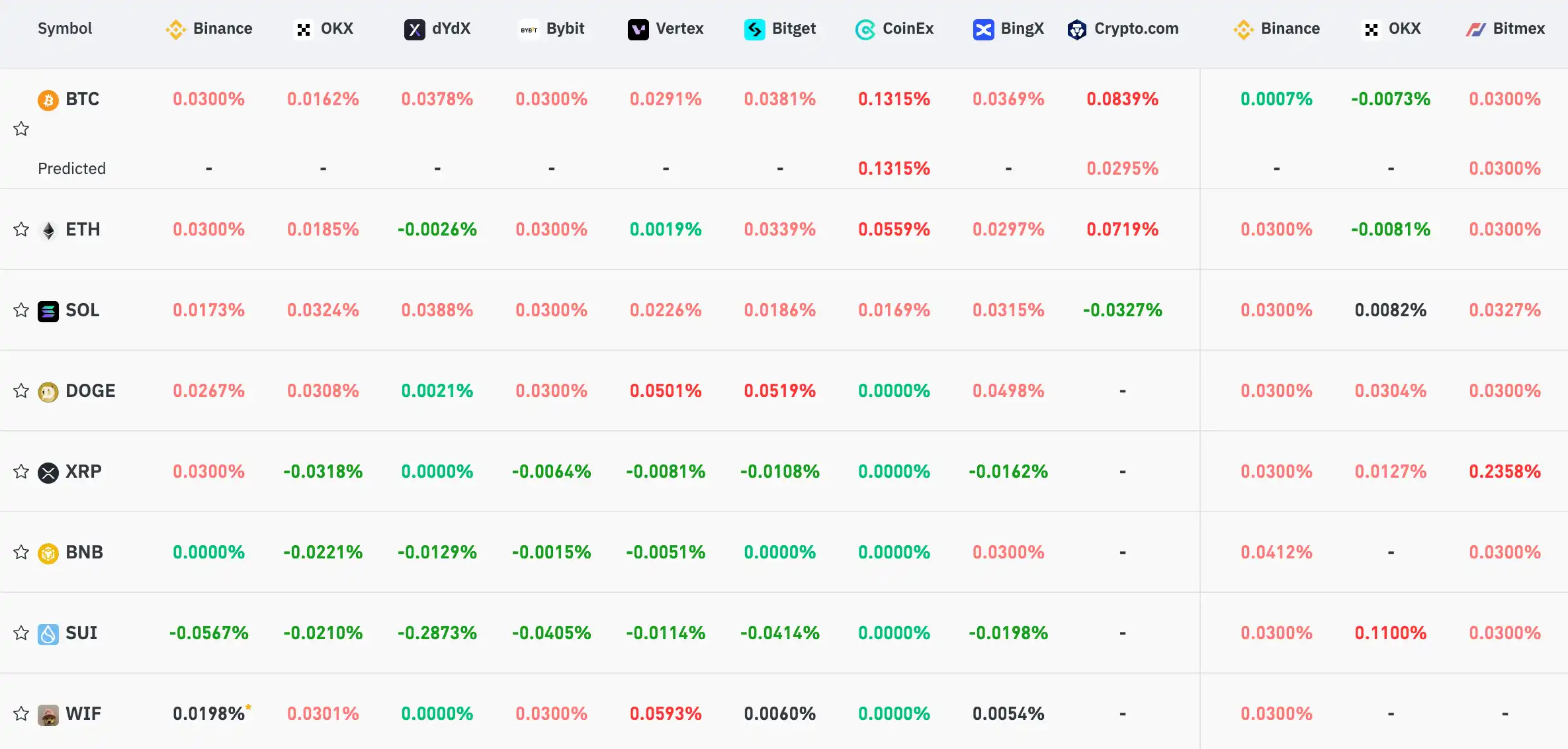The width and height of the screenshot is (1568, 749).
Task: Click the dYdX exchange logo
Action: pos(414,30)
